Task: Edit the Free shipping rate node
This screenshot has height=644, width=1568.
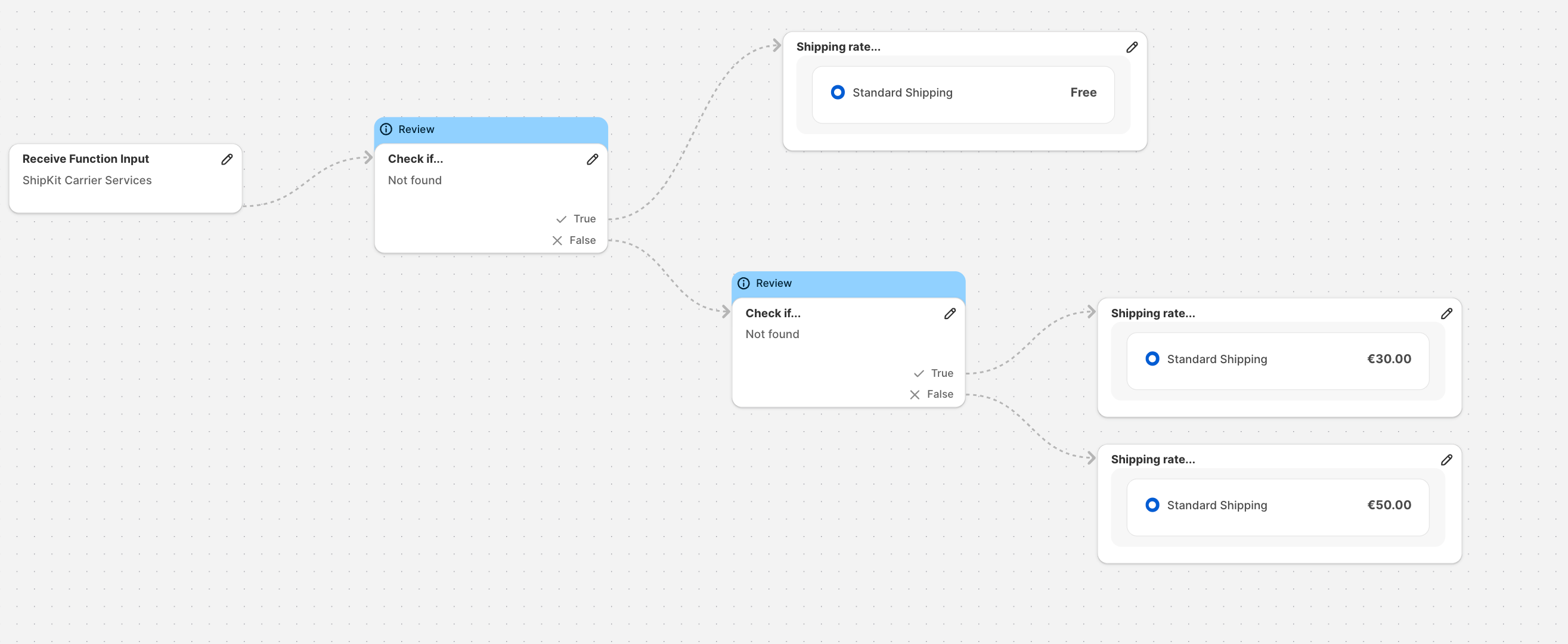Action: (x=1131, y=48)
